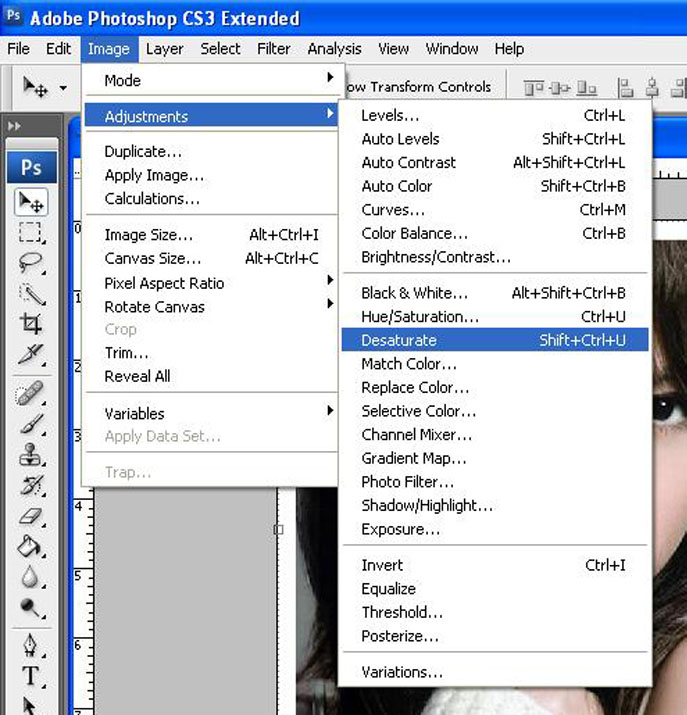Image resolution: width=687 pixels, height=715 pixels.
Task: Select the Clone Stamp tool
Action: click(x=31, y=455)
